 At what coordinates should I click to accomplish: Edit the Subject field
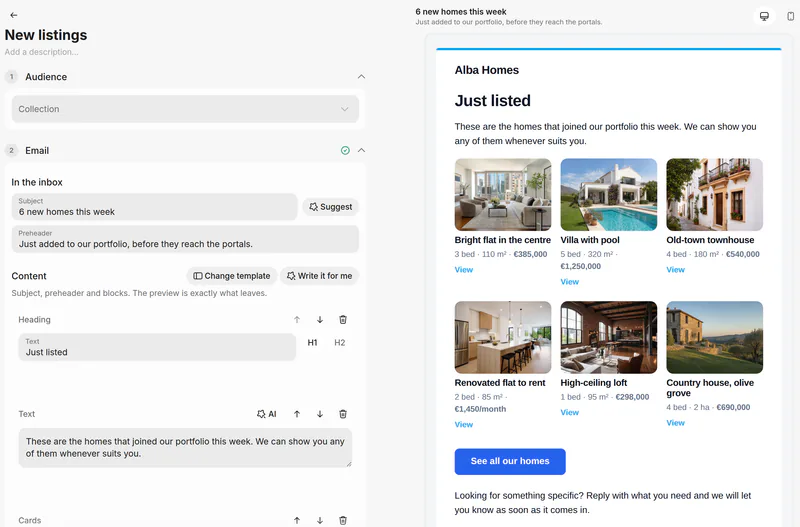coord(155,207)
